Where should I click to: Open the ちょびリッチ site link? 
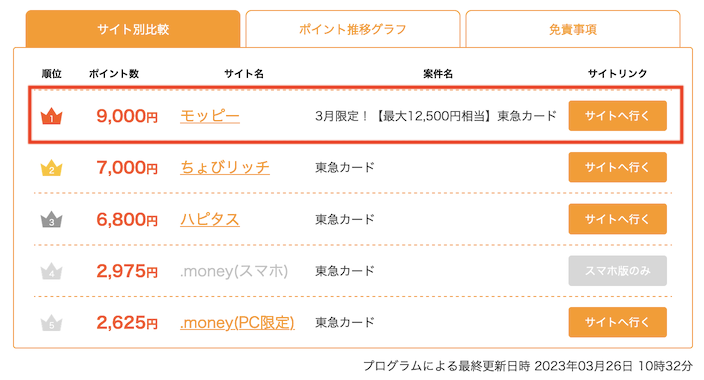[225, 168]
